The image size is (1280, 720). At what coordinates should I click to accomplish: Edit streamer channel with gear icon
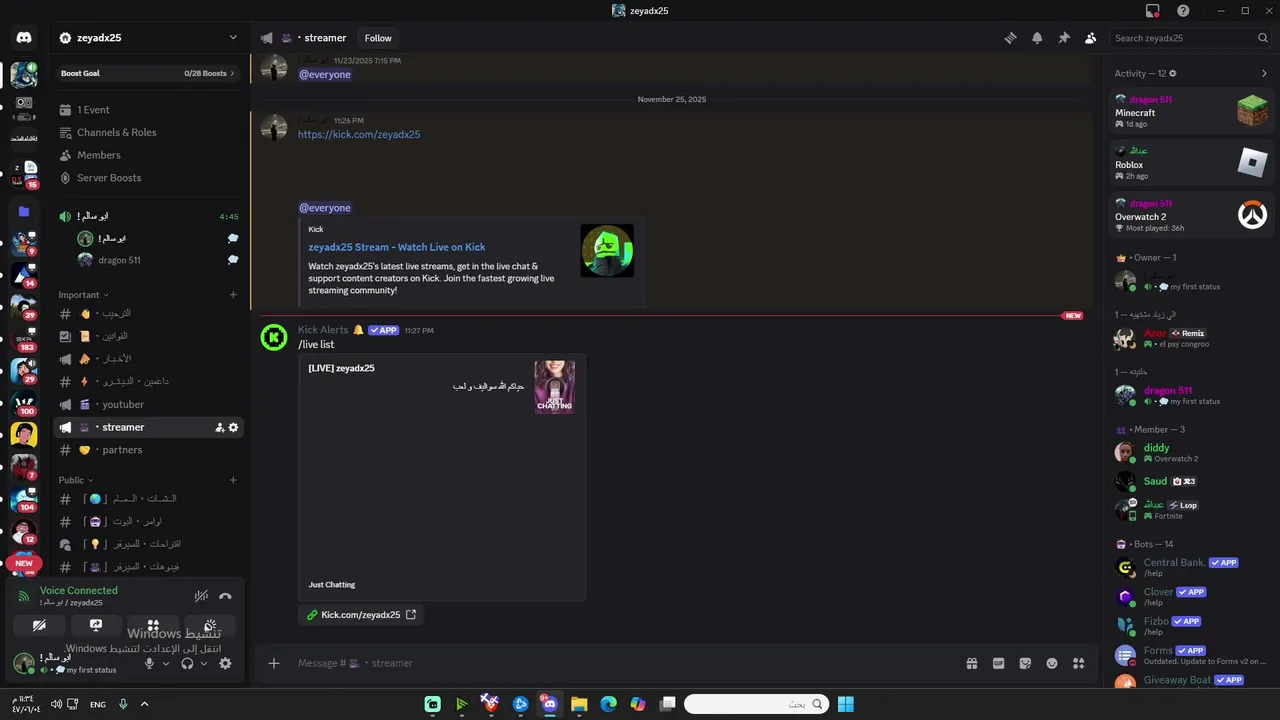tap(233, 427)
